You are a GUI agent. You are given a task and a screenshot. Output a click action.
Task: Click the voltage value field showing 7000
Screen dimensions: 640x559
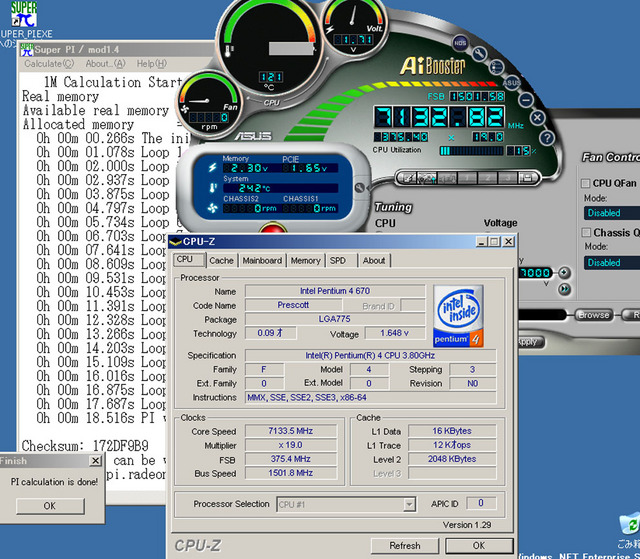pos(535,273)
